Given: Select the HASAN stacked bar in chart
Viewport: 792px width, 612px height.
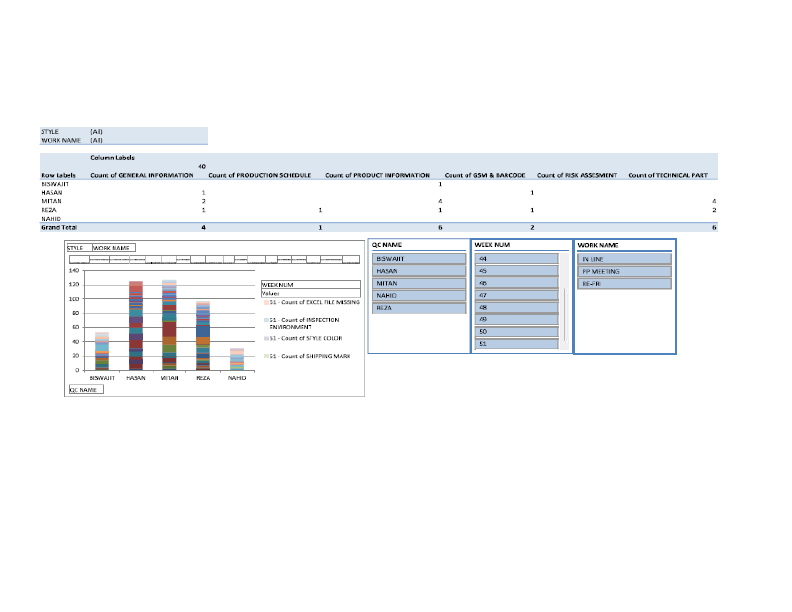Looking at the screenshot, I should pyautogui.click(x=136, y=326).
